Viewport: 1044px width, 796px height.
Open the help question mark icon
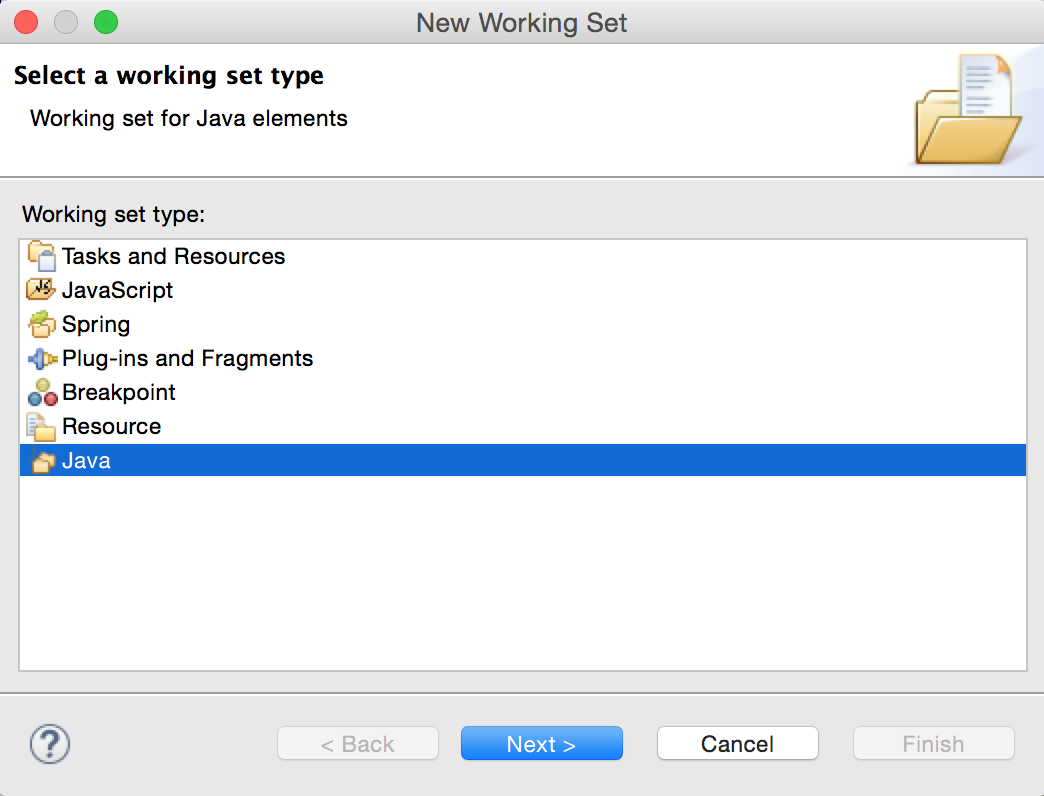[x=49, y=743]
